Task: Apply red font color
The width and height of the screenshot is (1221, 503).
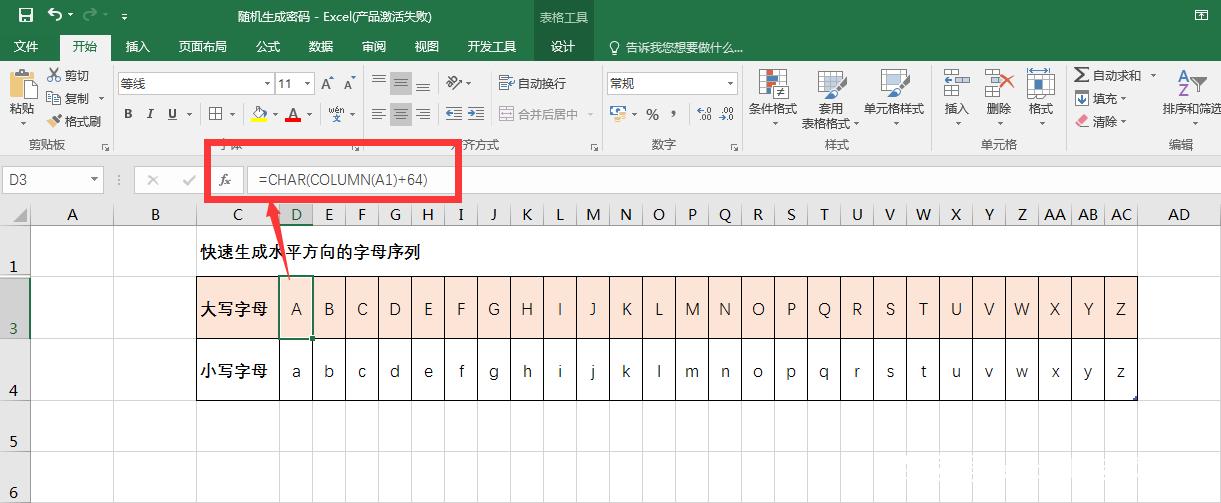Action: click(293, 114)
